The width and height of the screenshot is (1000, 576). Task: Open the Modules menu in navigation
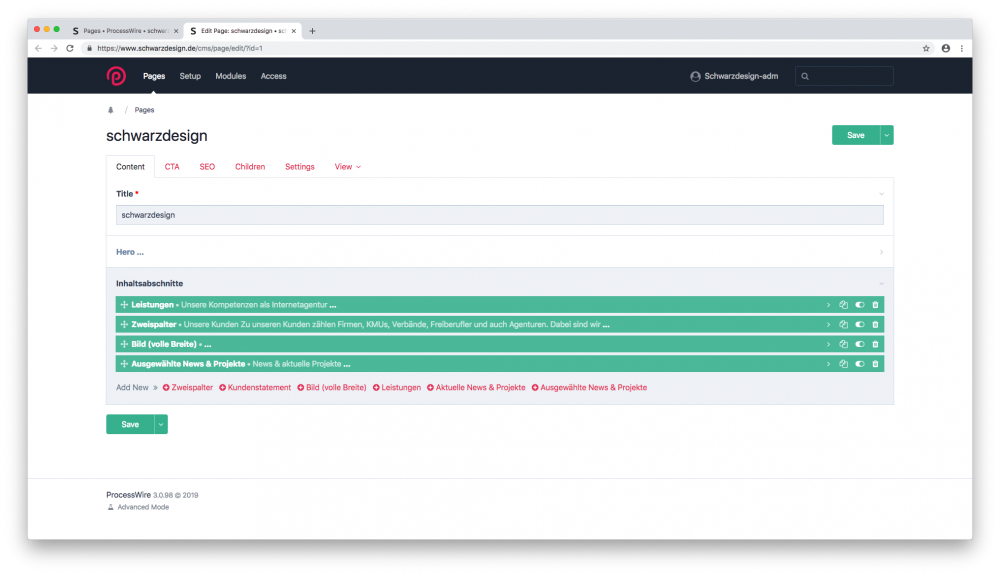pyautogui.click(x=230, y=76)
